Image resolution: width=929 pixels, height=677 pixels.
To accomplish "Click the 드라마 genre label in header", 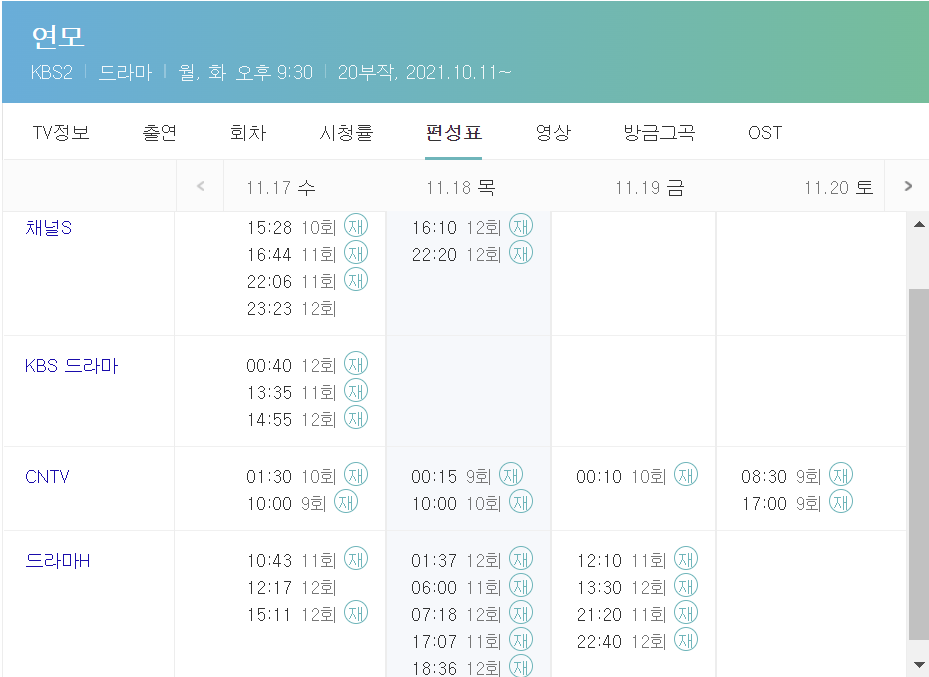I will 125,72.
